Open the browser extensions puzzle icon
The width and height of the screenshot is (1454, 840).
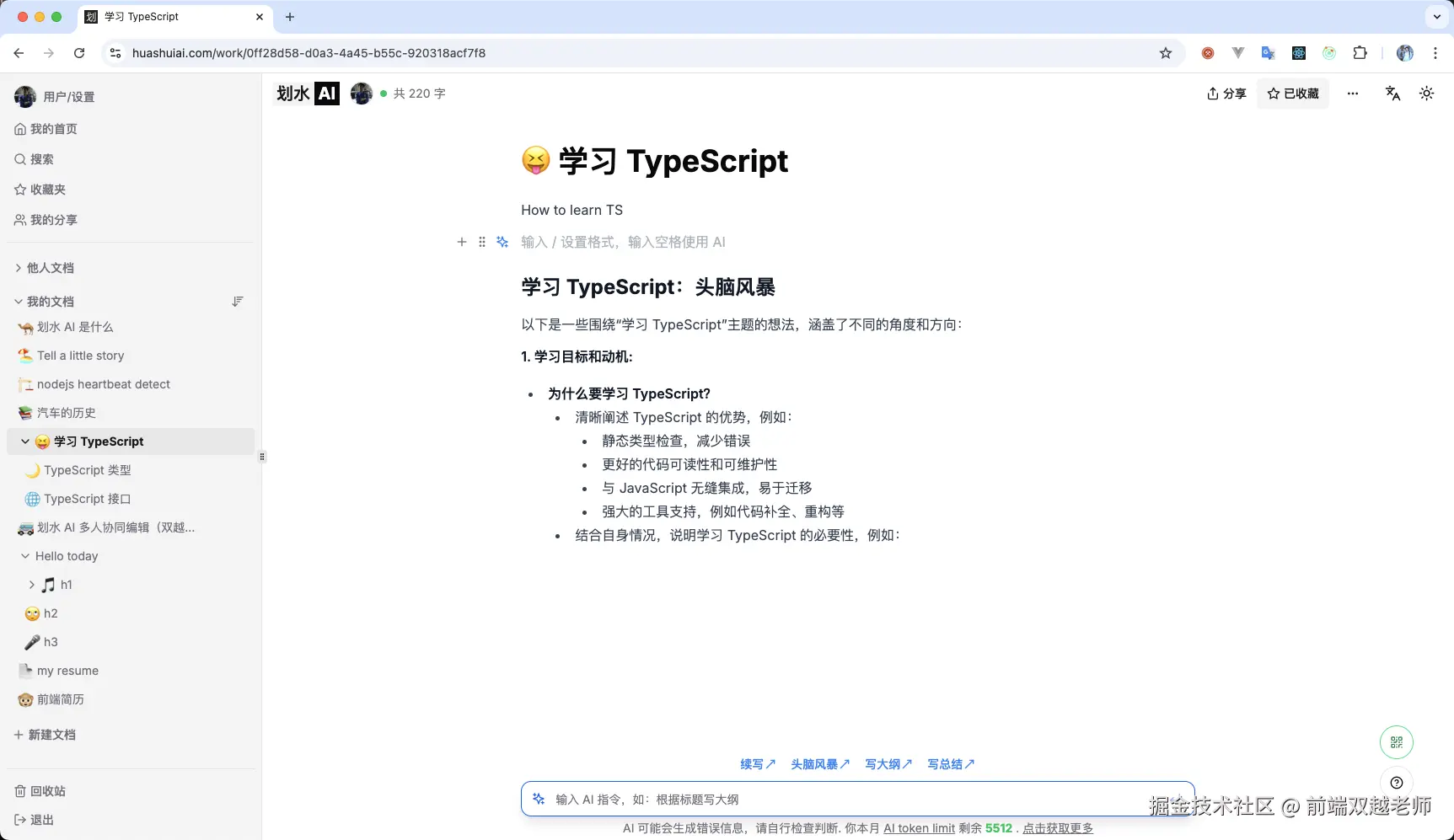(1360, 53)
